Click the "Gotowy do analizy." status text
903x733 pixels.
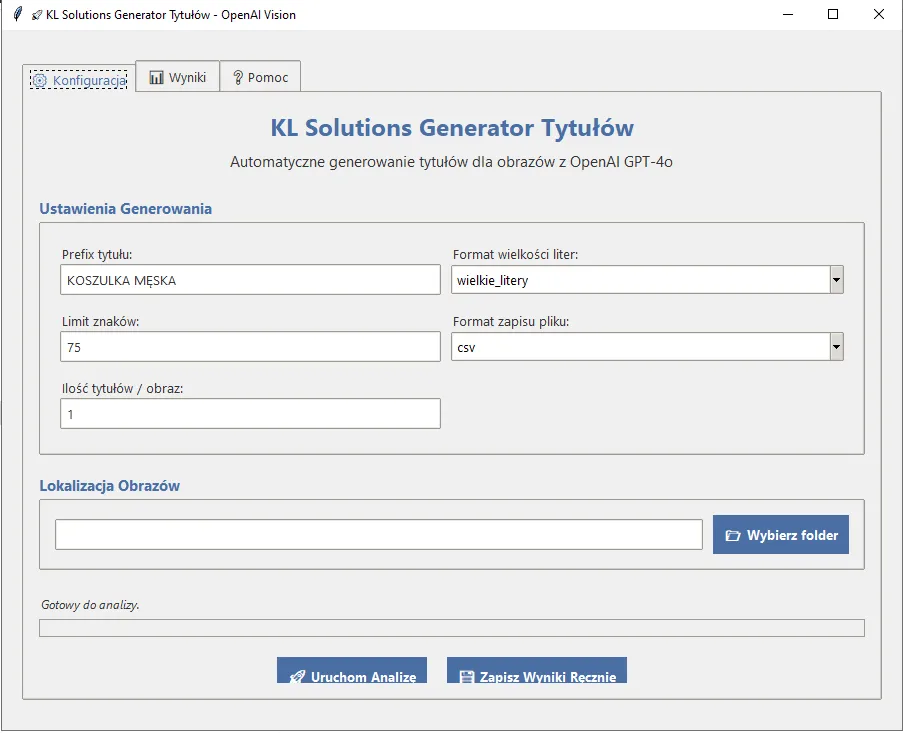coord(90,605)
